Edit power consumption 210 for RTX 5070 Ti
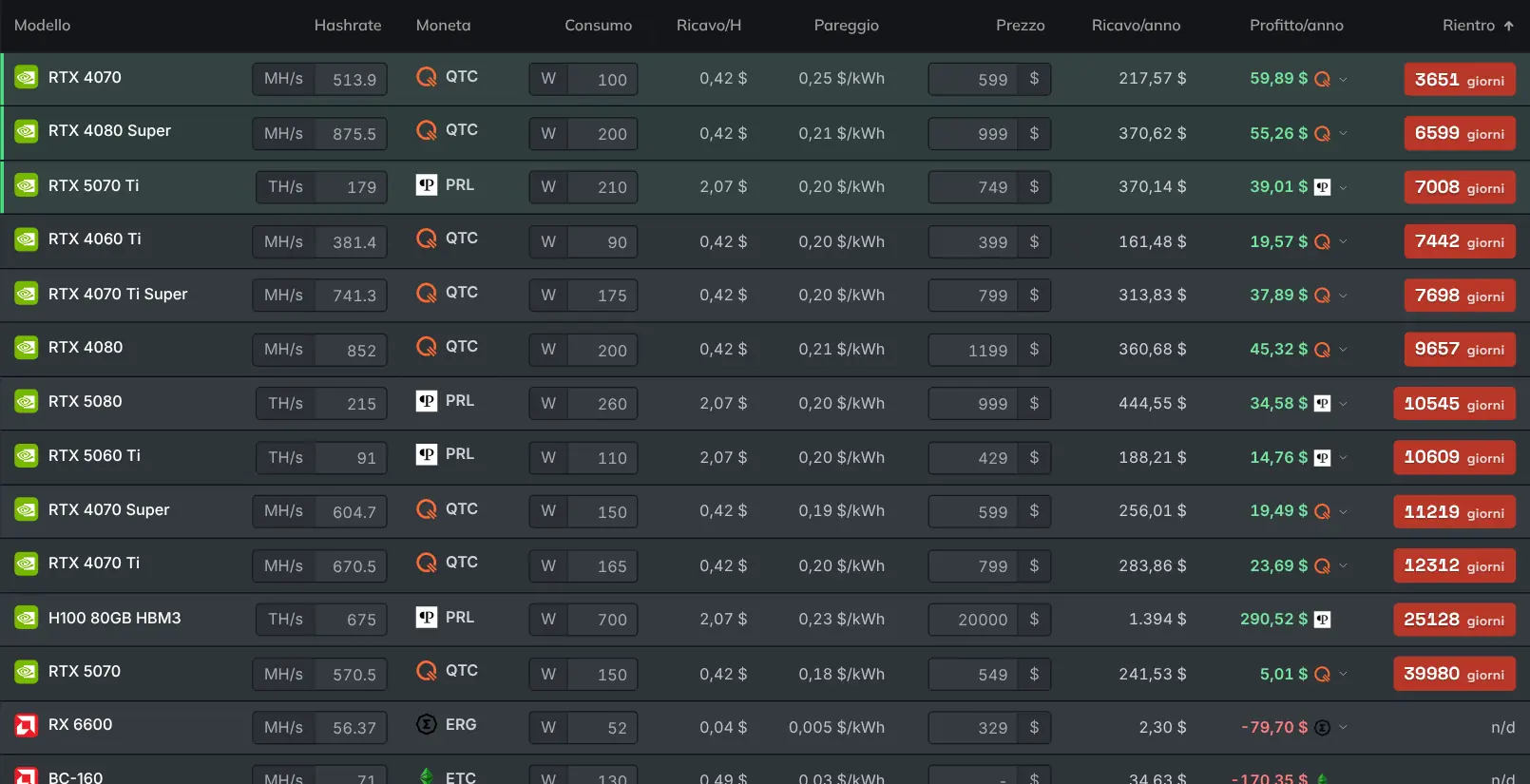The width and height of the screenshot is (1530, 784). click(602, 187)
